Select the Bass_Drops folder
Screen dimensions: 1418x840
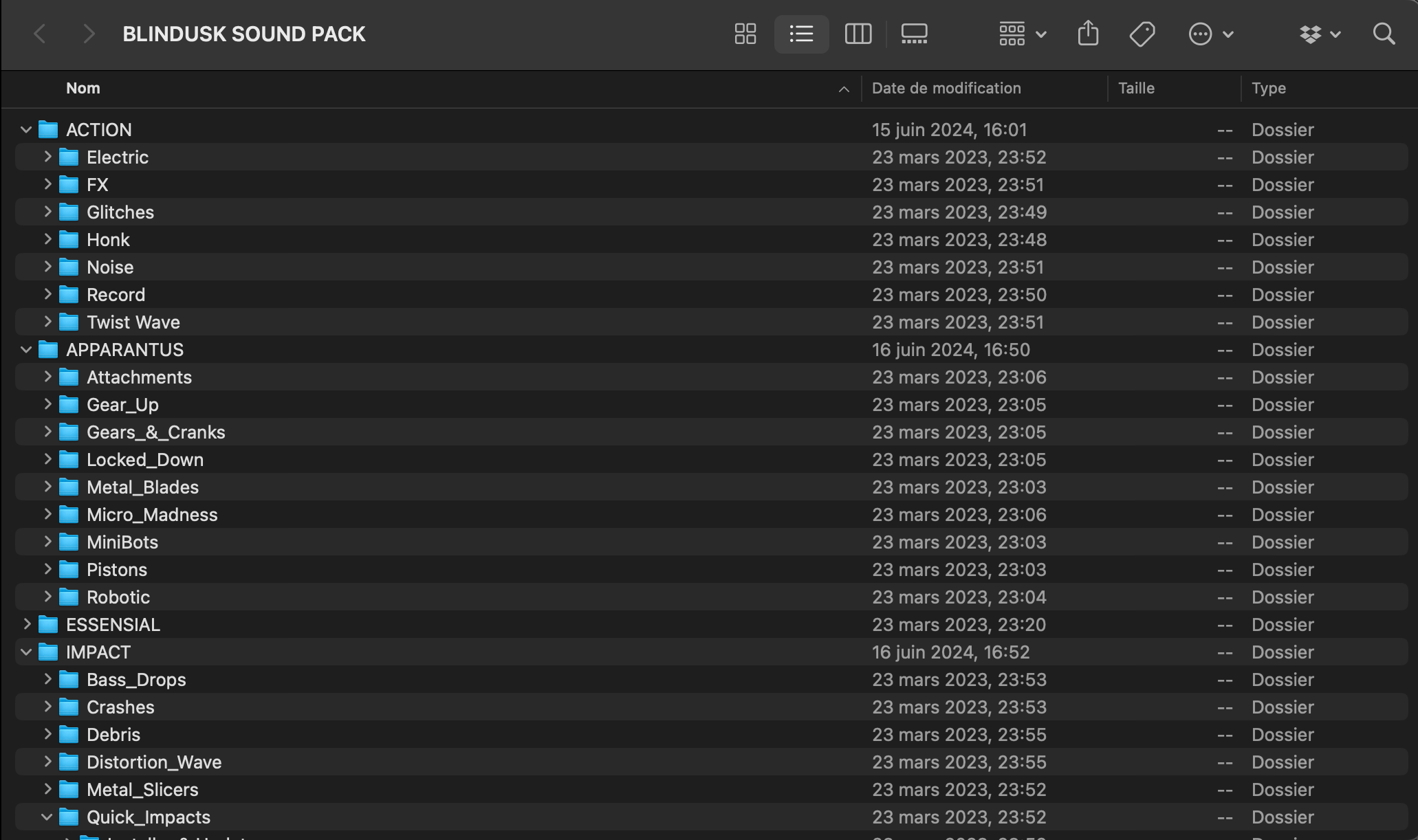pos(136,679)
